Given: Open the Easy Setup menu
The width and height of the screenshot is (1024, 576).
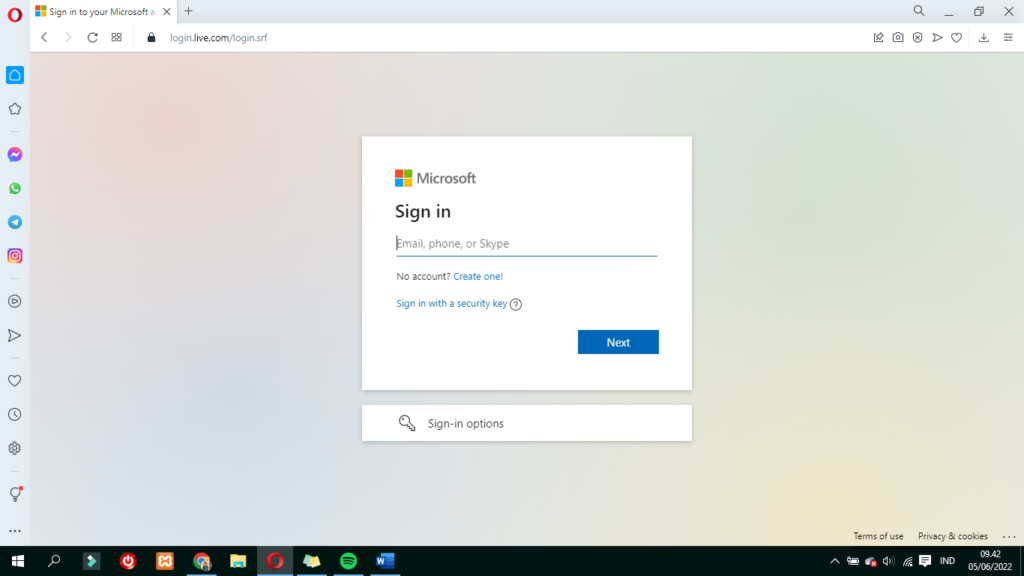Looking at the screenshot, I should [1008, 38].
